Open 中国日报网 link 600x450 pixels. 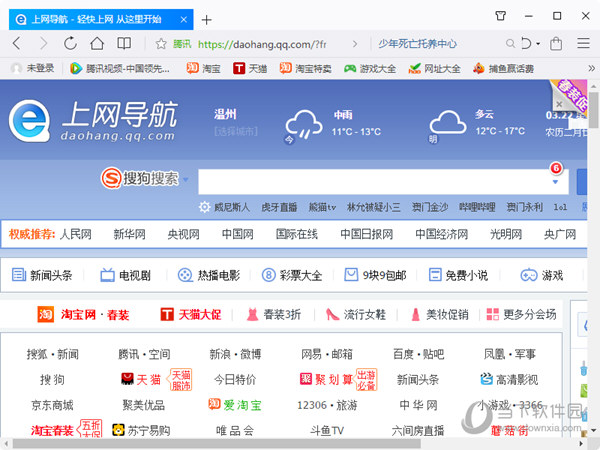point(367,234)
